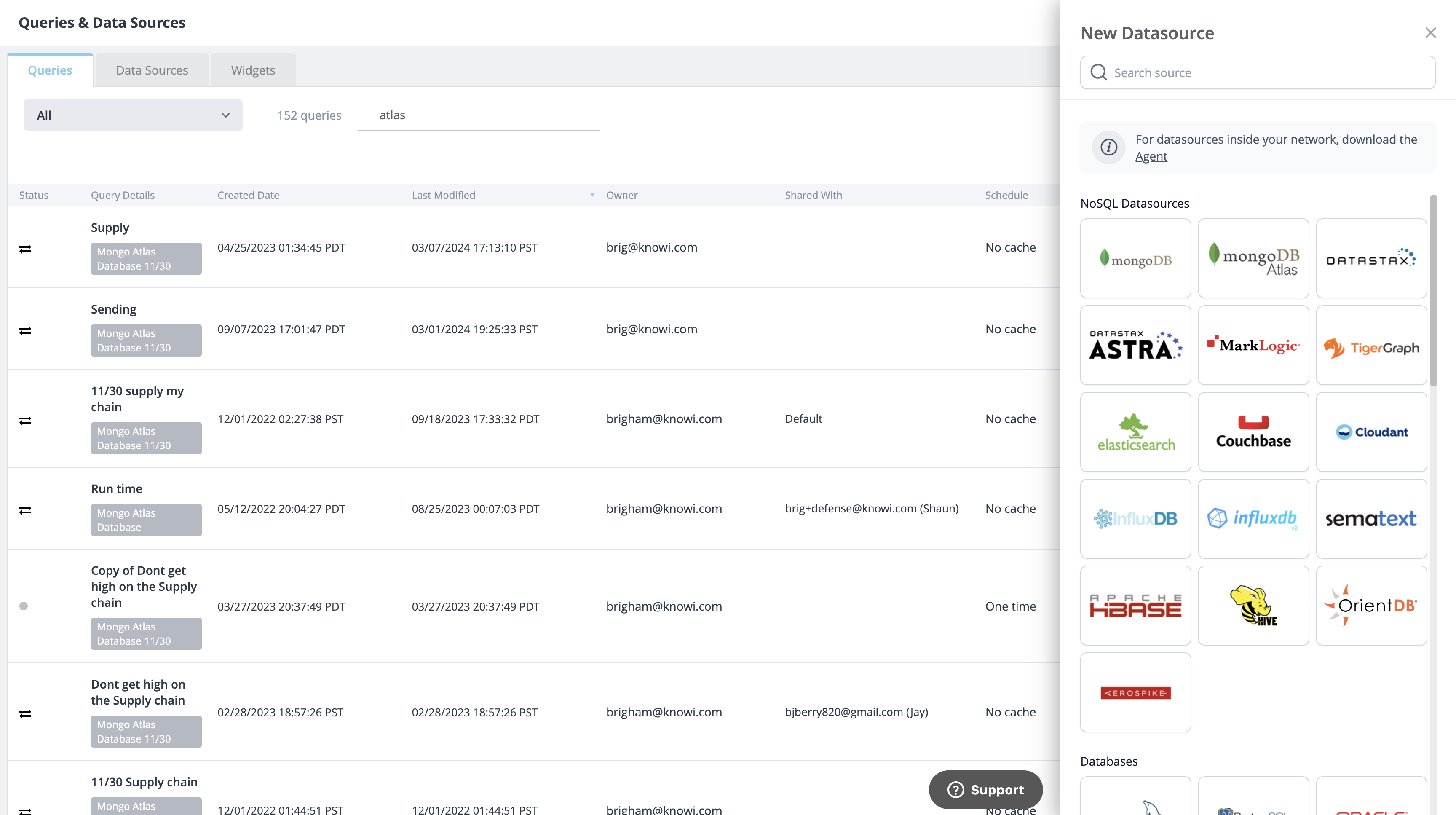Click bjberry820@gmail.com (Jay) cell
The width and height of the screenshot is (1456, 815).
[x=857, y=712]
